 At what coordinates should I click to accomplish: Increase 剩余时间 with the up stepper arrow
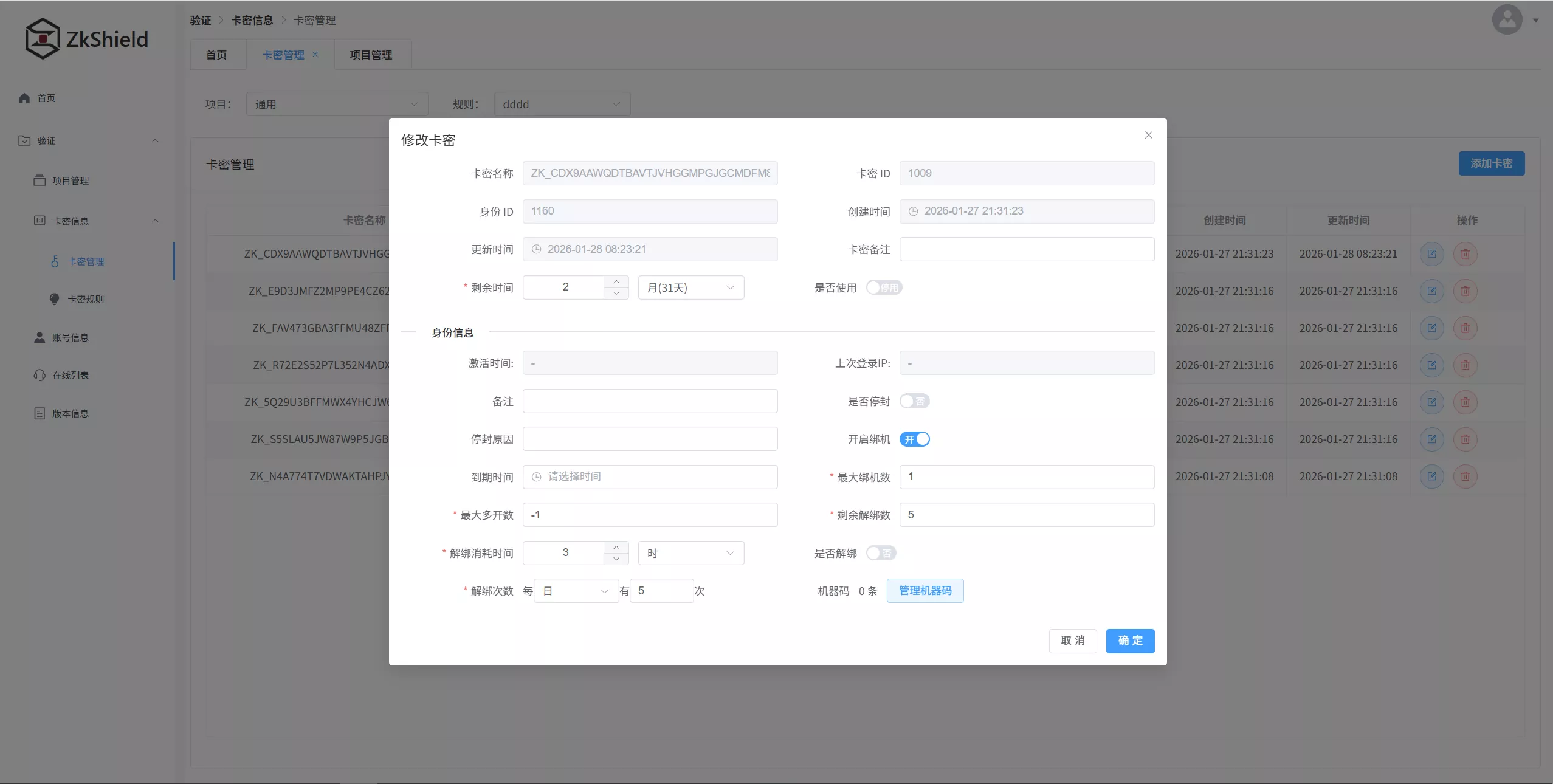[x=616, y=281]
